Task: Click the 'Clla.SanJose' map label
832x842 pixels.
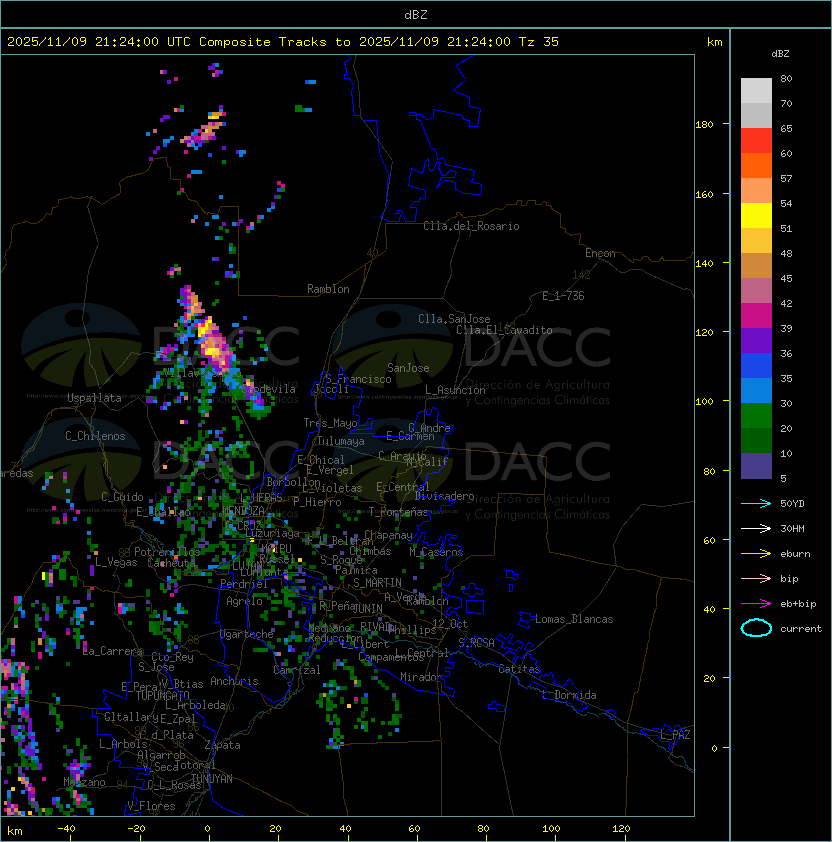Action: coord(454,319)
